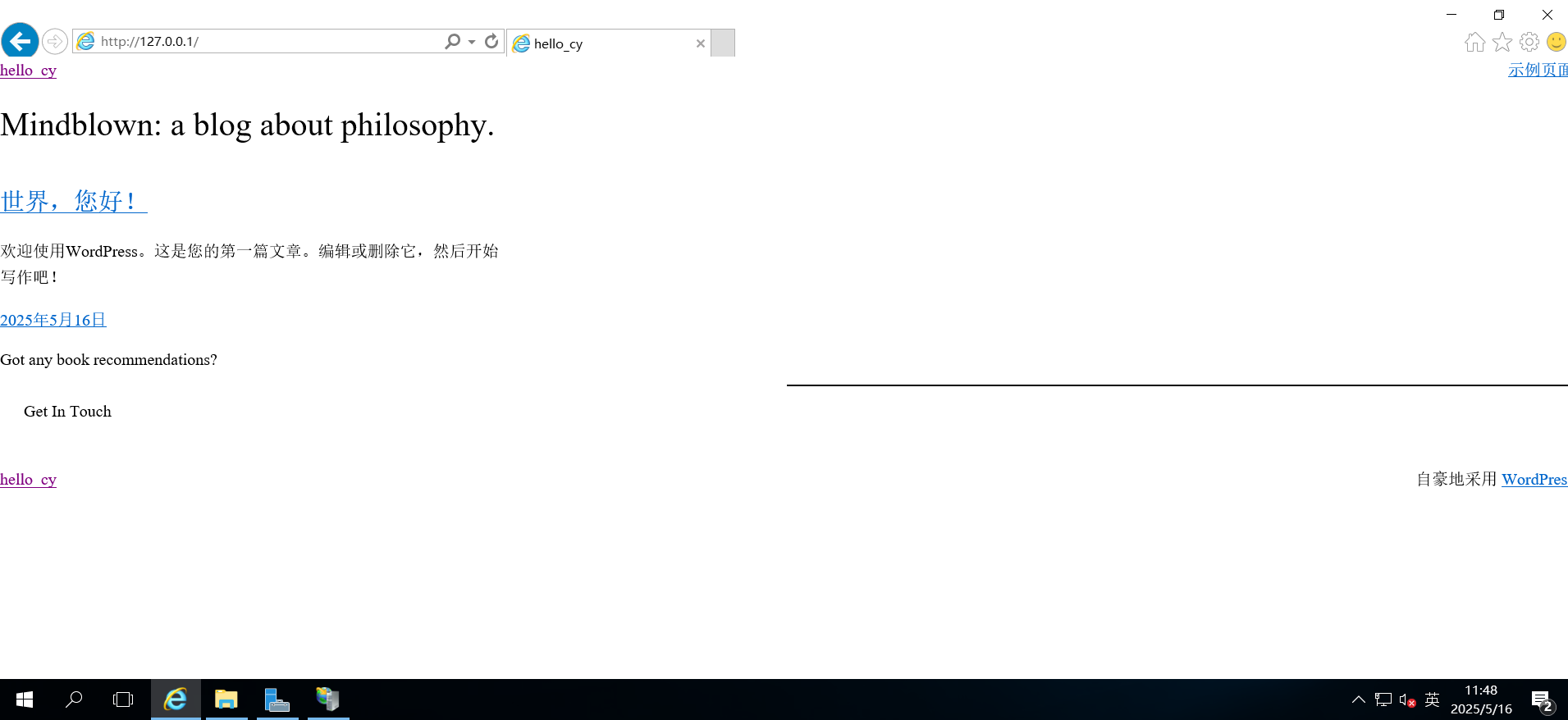Click the magnifier search icon in address bar
This screenshot has height=720, width=1568.
[x=452, y=41]
